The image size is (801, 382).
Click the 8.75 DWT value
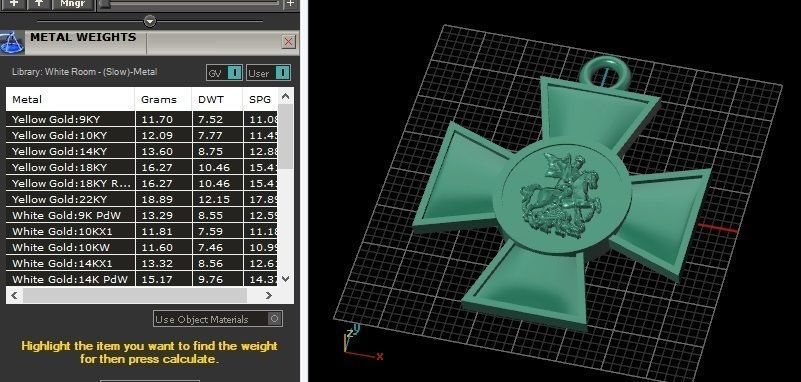(210, 151)
